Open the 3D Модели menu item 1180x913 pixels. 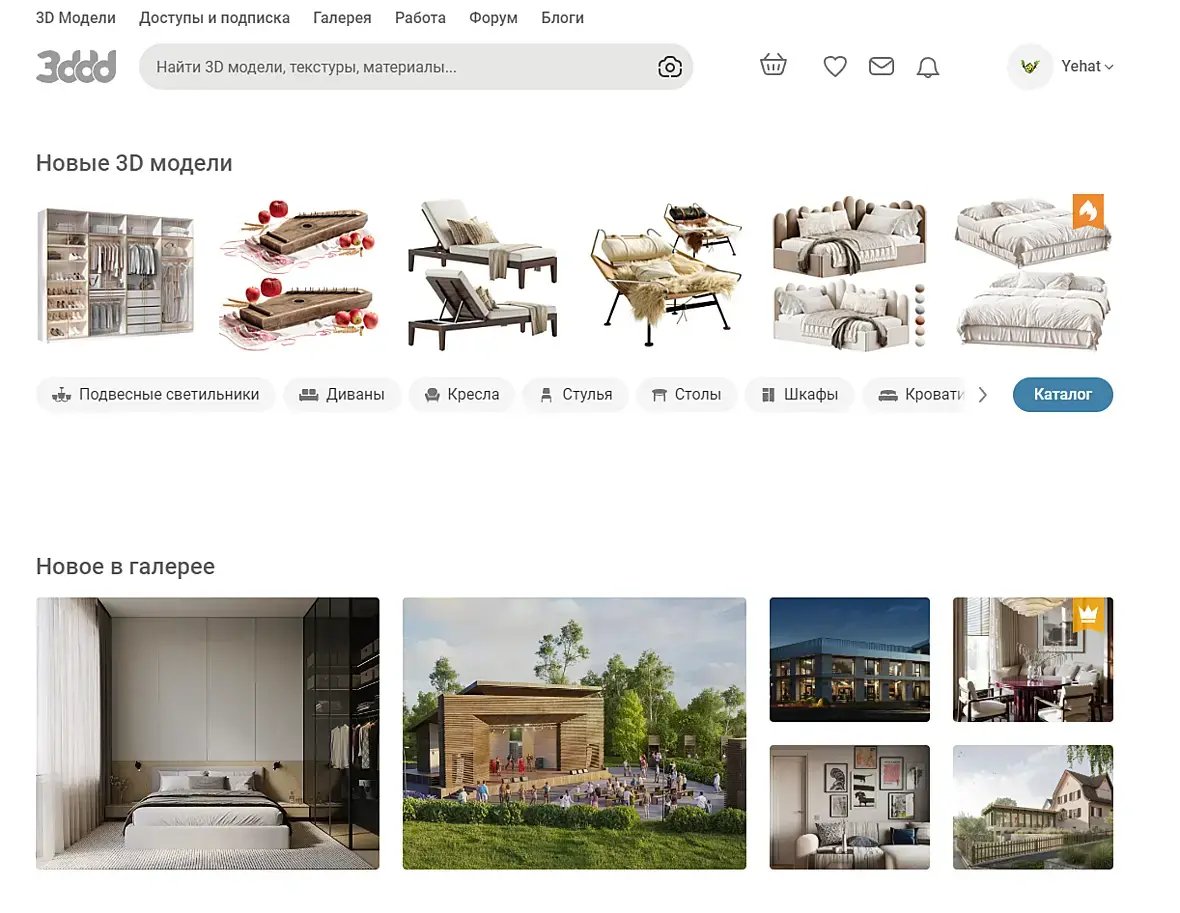(76, 17)
